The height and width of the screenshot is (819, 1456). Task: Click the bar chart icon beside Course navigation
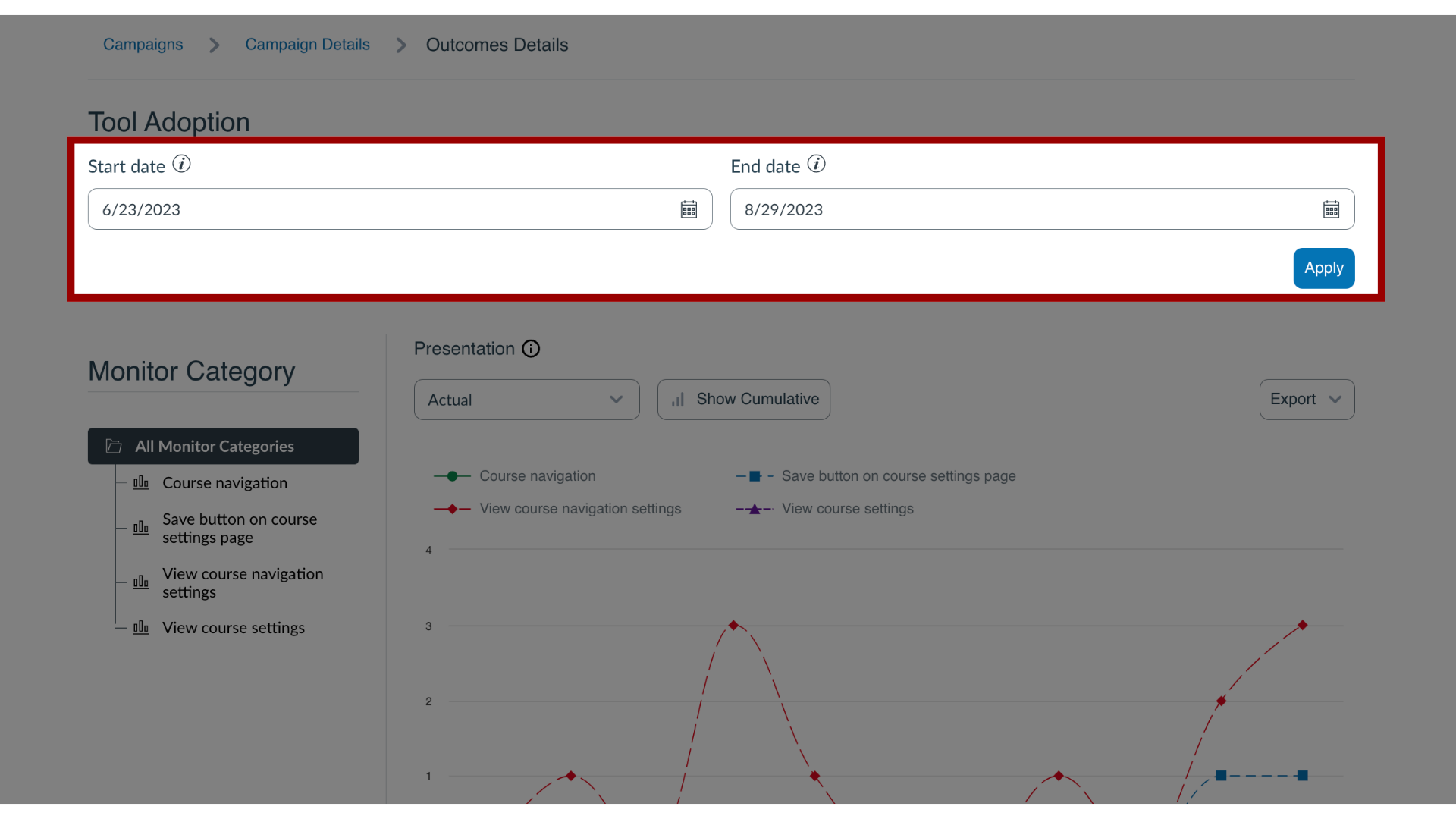[x=142, y=483]
